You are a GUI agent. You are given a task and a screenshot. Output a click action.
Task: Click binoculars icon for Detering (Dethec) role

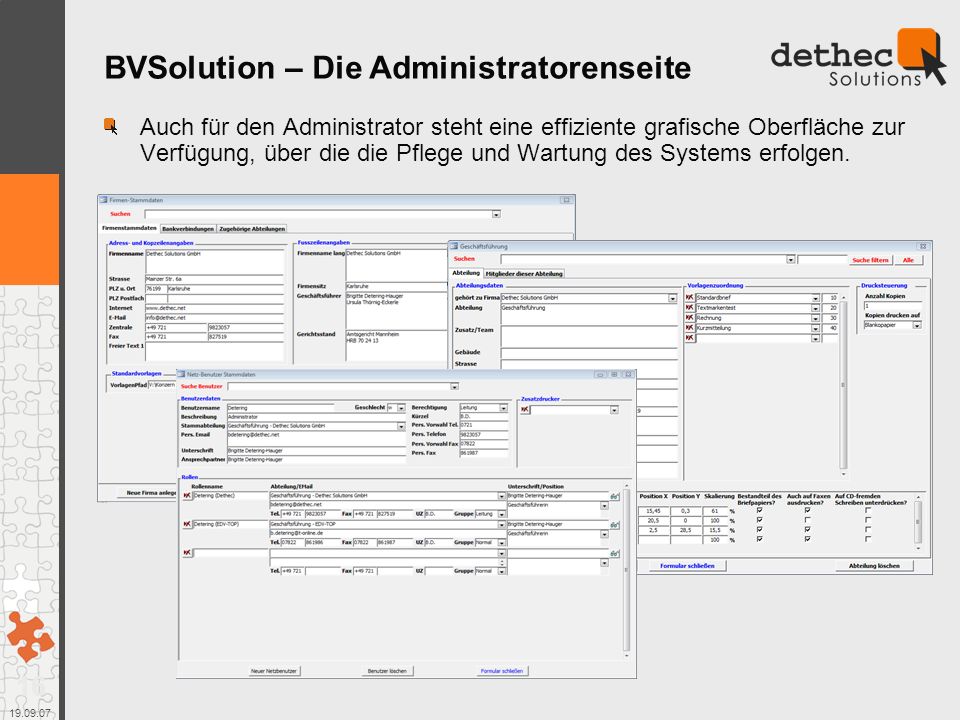(x=614, y=497)
